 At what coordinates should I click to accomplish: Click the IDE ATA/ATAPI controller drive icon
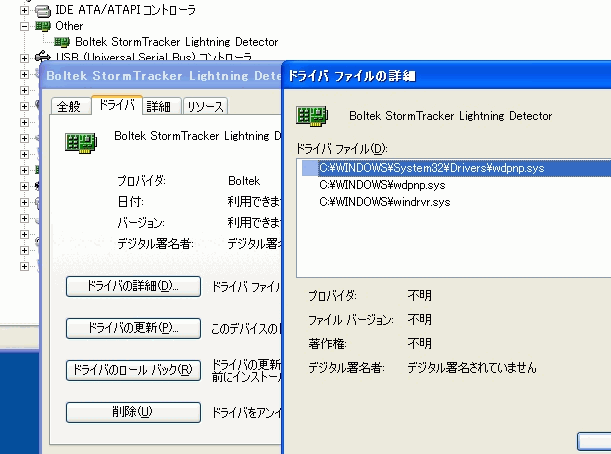43,9
